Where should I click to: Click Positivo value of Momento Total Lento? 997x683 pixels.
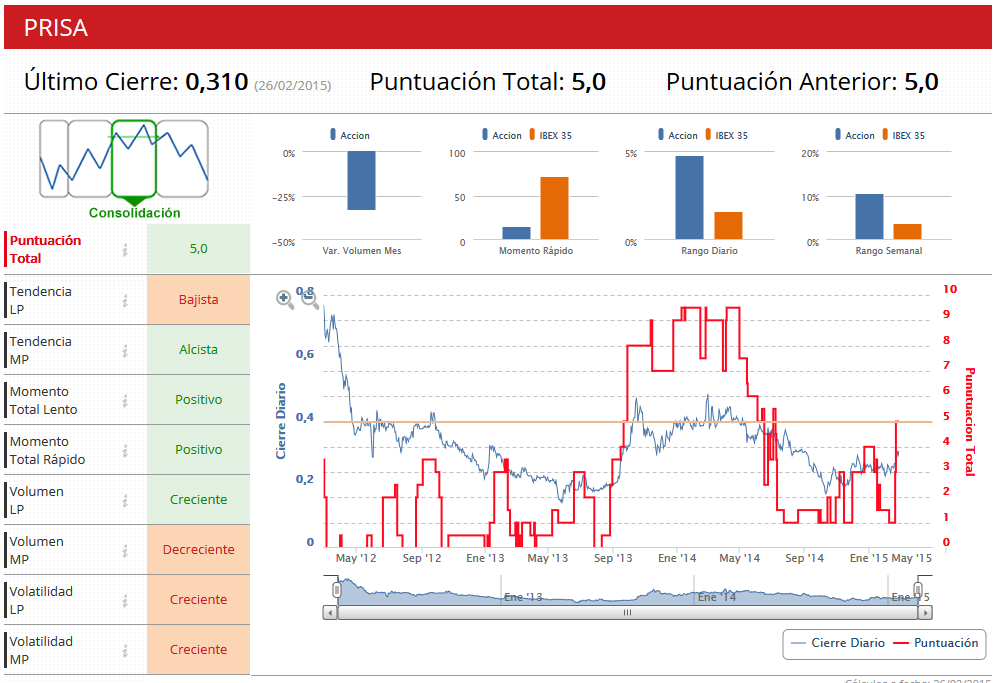[198, 399]
